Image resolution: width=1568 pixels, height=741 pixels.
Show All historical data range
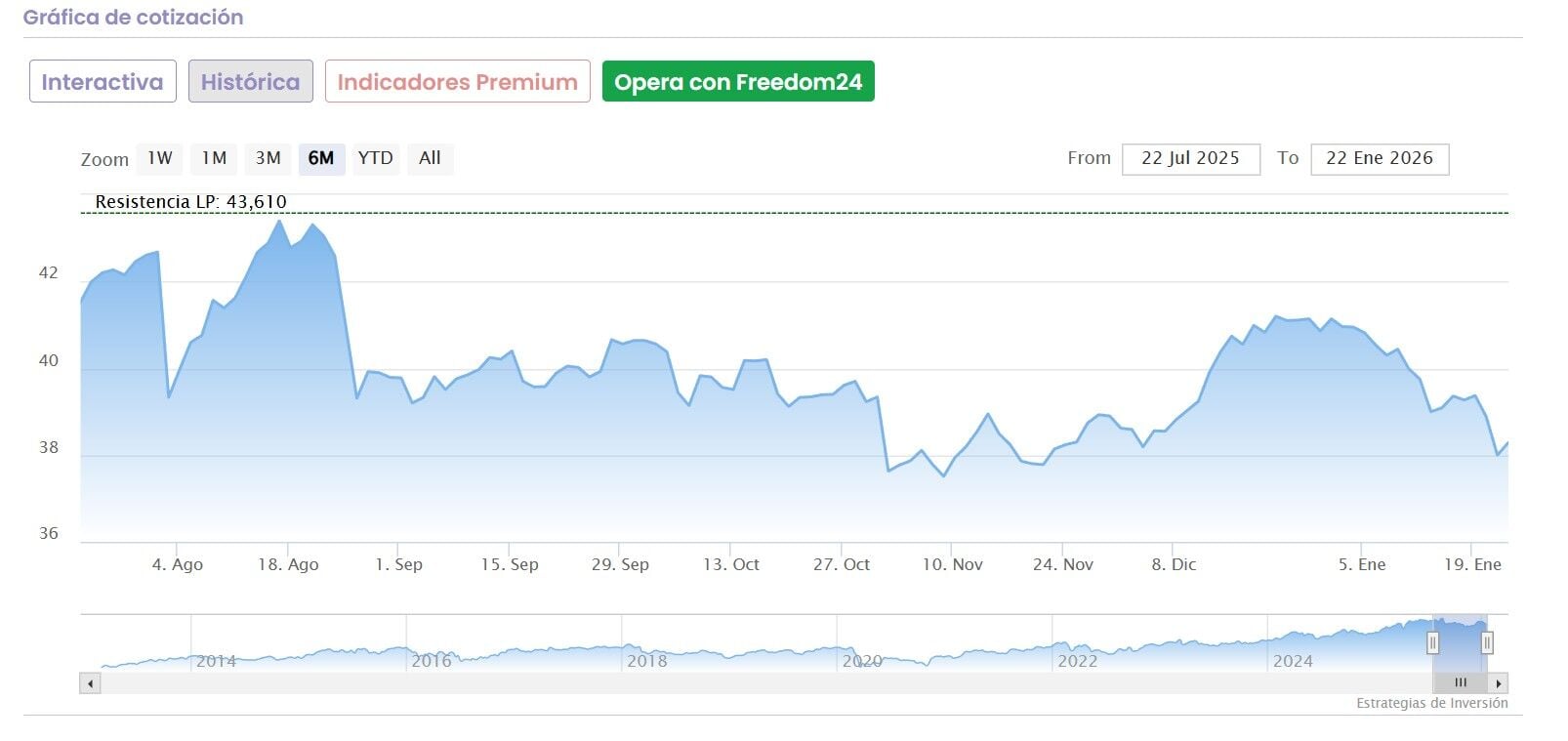coord(430,158)
